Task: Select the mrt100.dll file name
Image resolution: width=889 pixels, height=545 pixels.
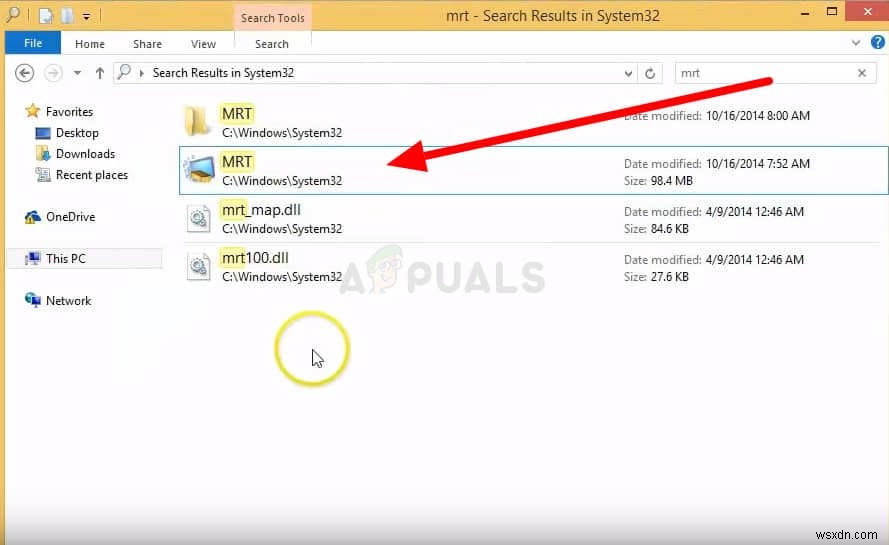Action: click(x=255, y=258)
